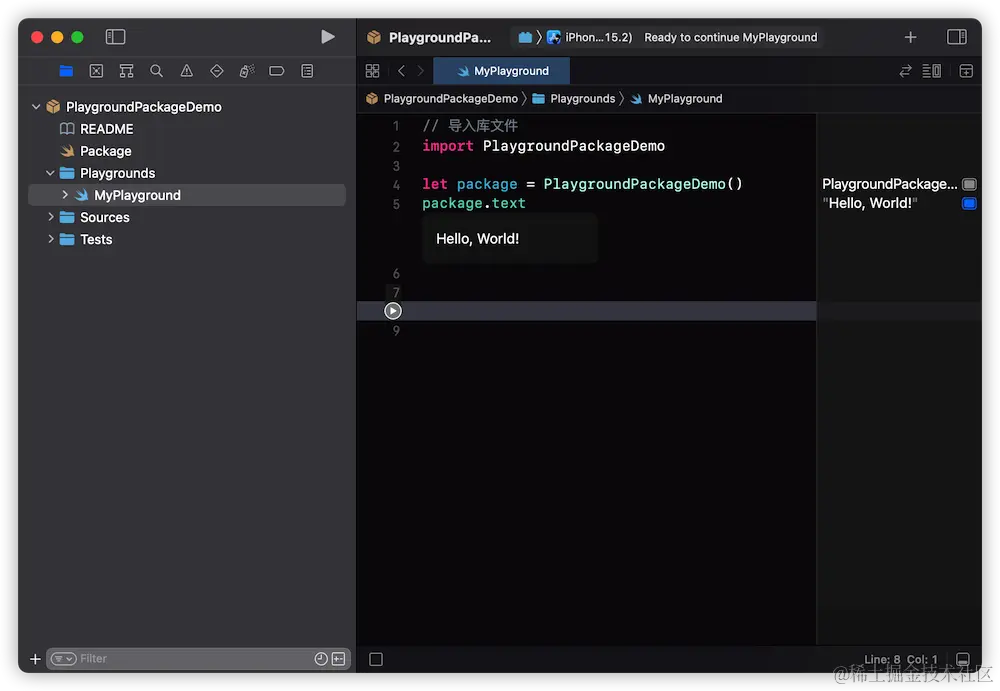This screenshot has width=1000, height=691.
Task: Toggle the inspectors panel
Action: tap(957, 37)
